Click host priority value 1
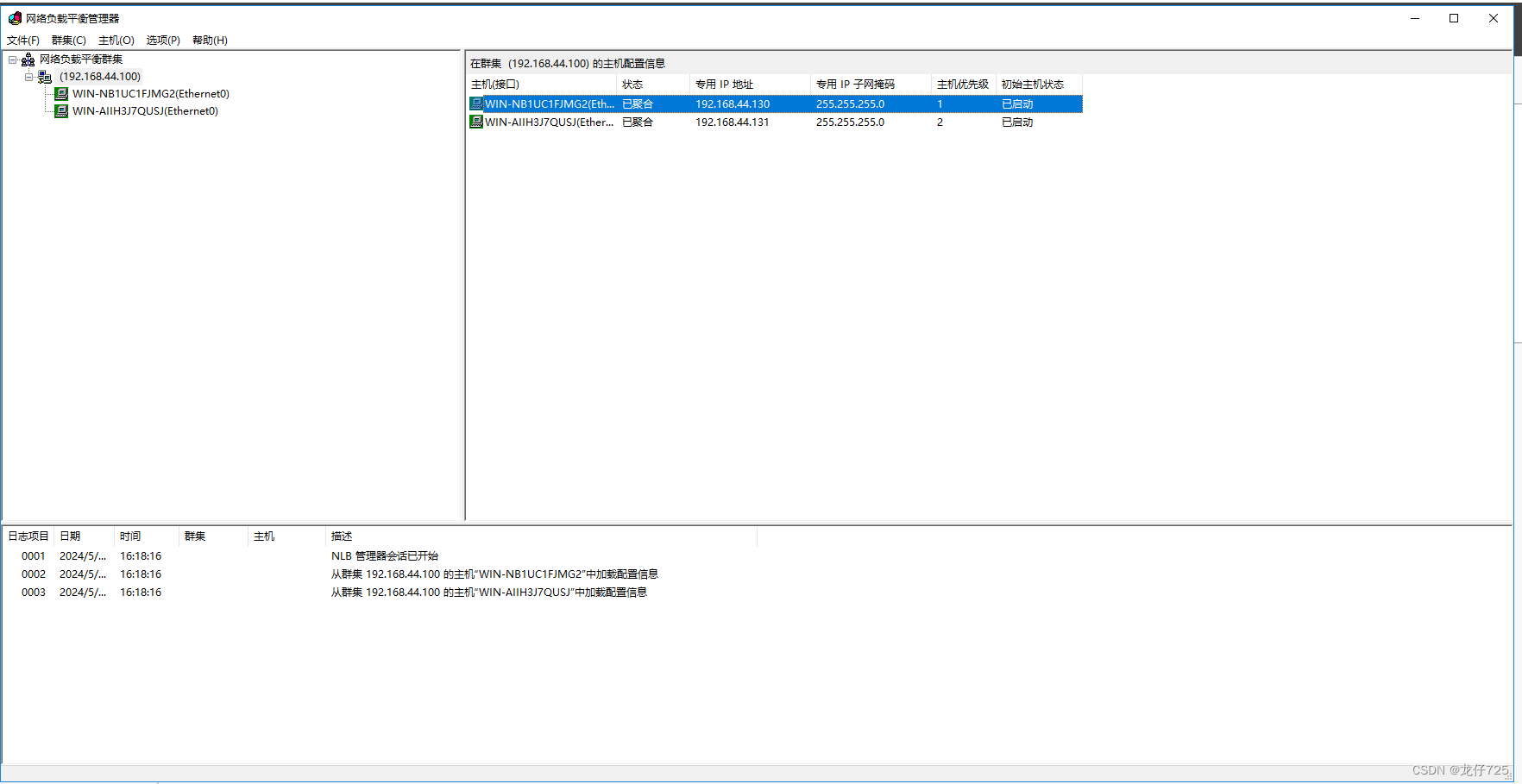 940,103
